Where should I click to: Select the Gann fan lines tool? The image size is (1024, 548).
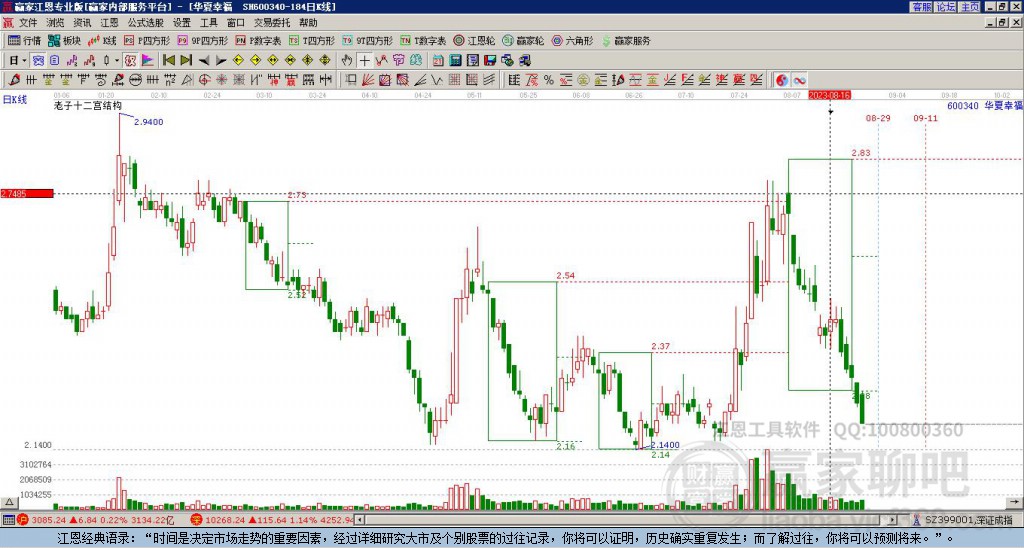pos(368,80)
